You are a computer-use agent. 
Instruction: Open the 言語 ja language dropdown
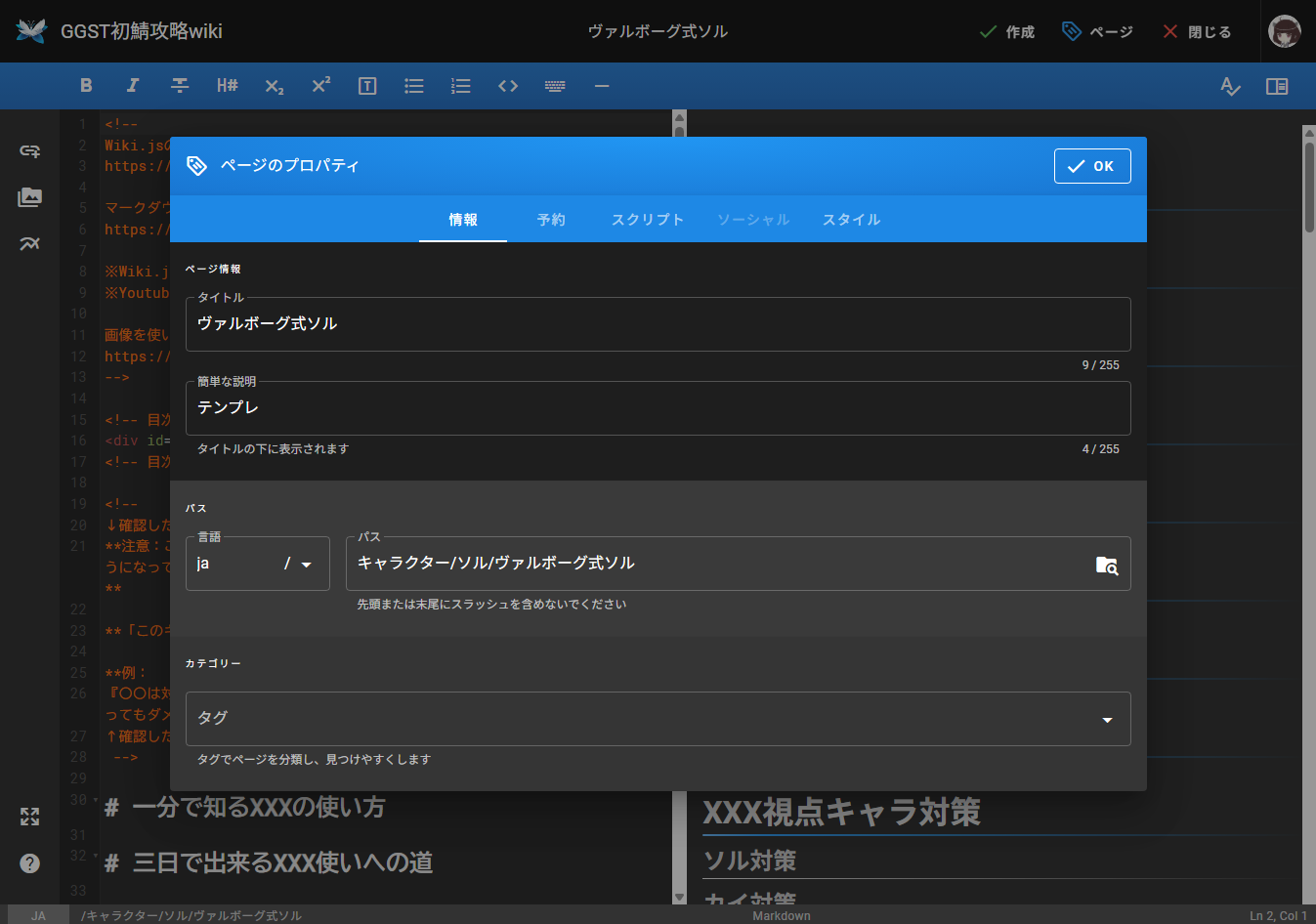coord(258,564)
